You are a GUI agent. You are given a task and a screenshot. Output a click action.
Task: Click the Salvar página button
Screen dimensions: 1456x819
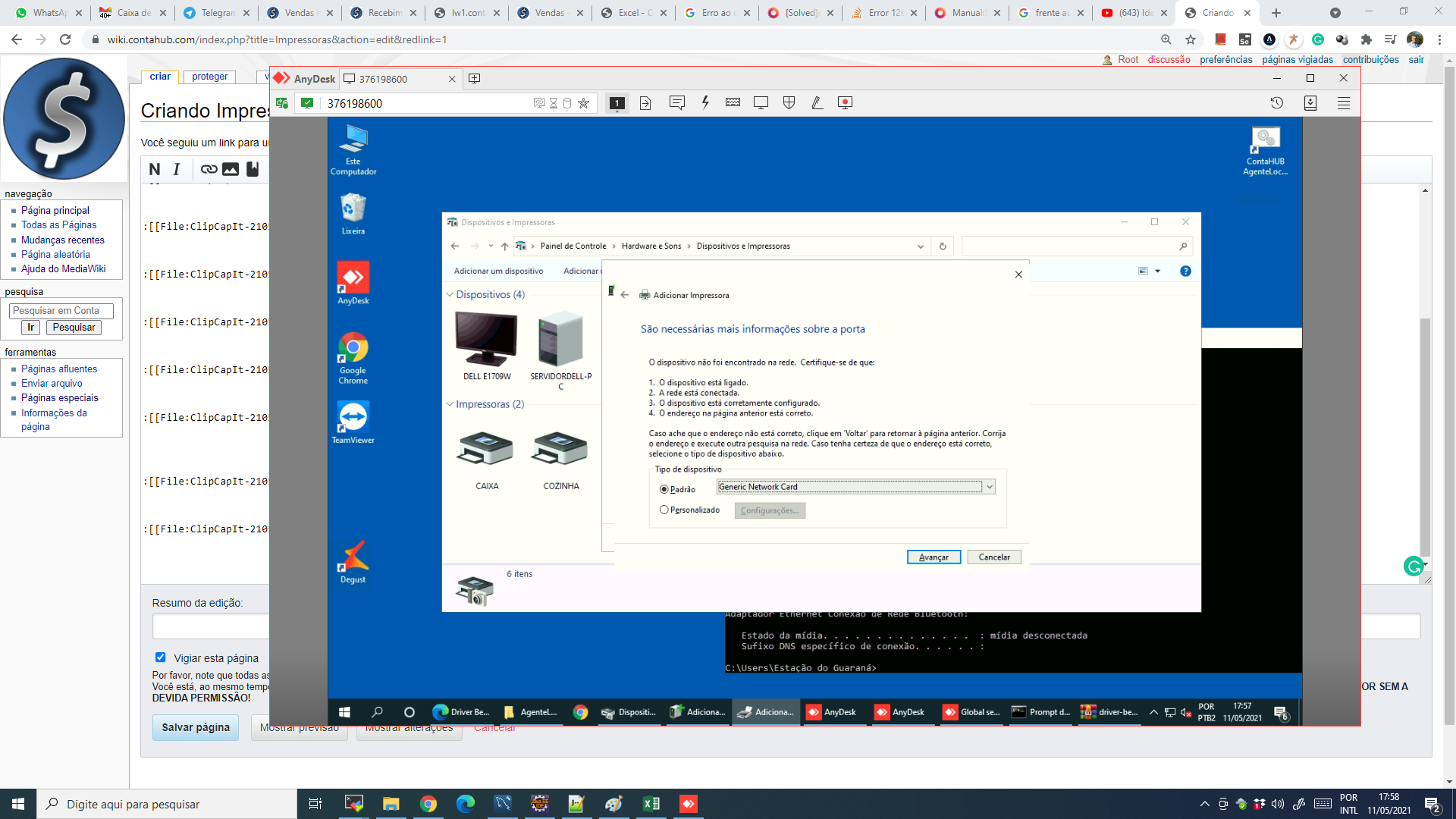tap(196, 727)
